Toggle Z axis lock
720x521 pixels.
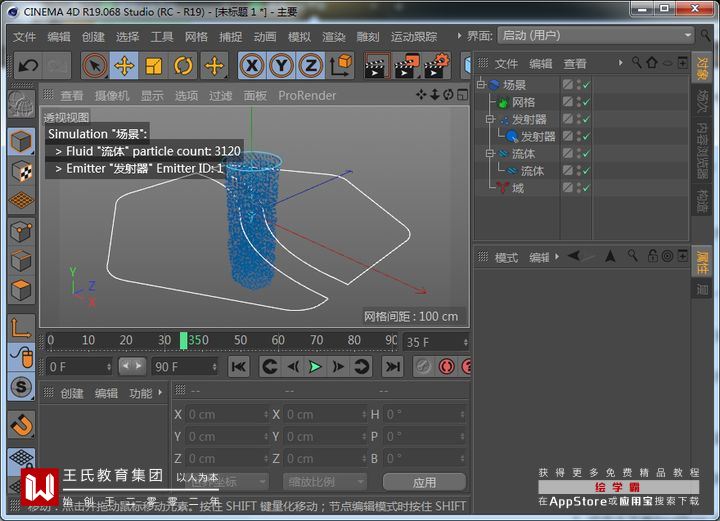pyautogui.click(x=311, y=66)
